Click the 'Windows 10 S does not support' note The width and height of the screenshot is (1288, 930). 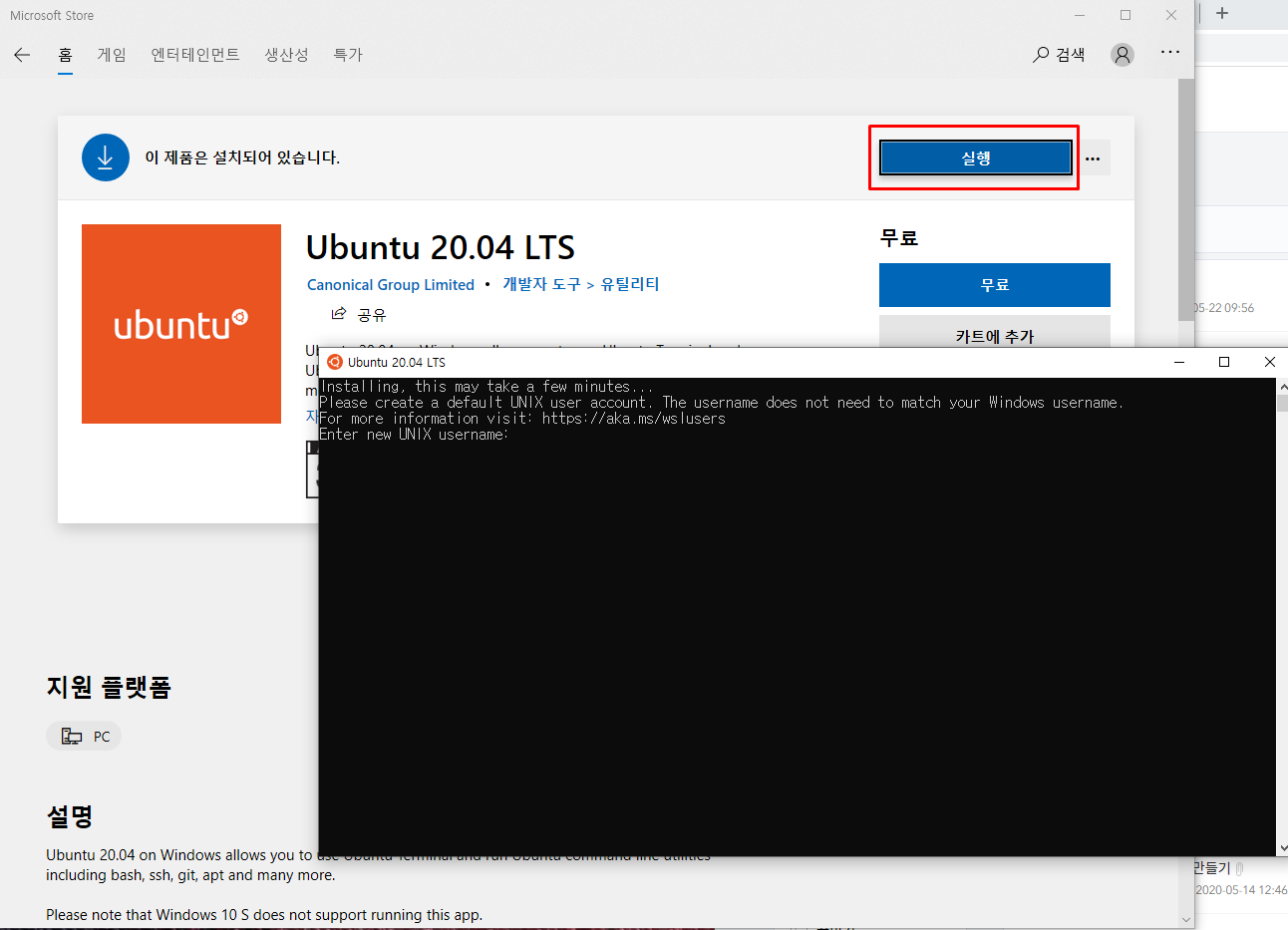264,915
